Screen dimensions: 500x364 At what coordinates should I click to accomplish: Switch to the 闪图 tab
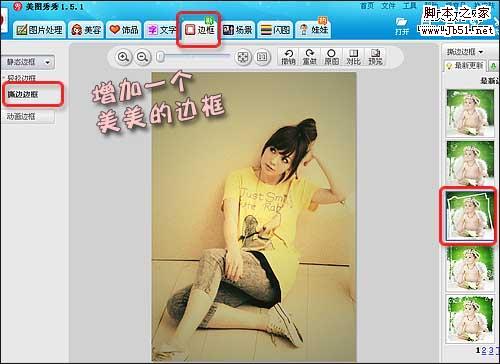[x=276, y=30]
